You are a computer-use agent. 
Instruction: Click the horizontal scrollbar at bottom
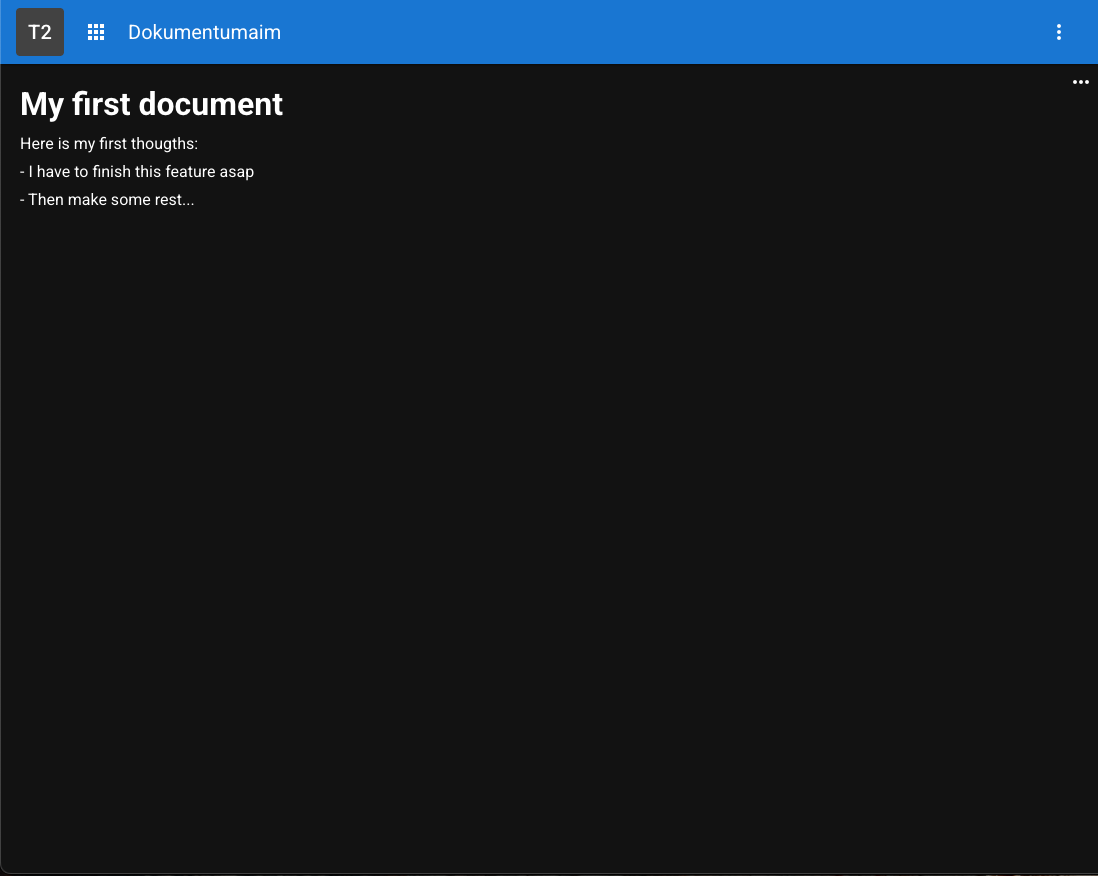point(549,871)
